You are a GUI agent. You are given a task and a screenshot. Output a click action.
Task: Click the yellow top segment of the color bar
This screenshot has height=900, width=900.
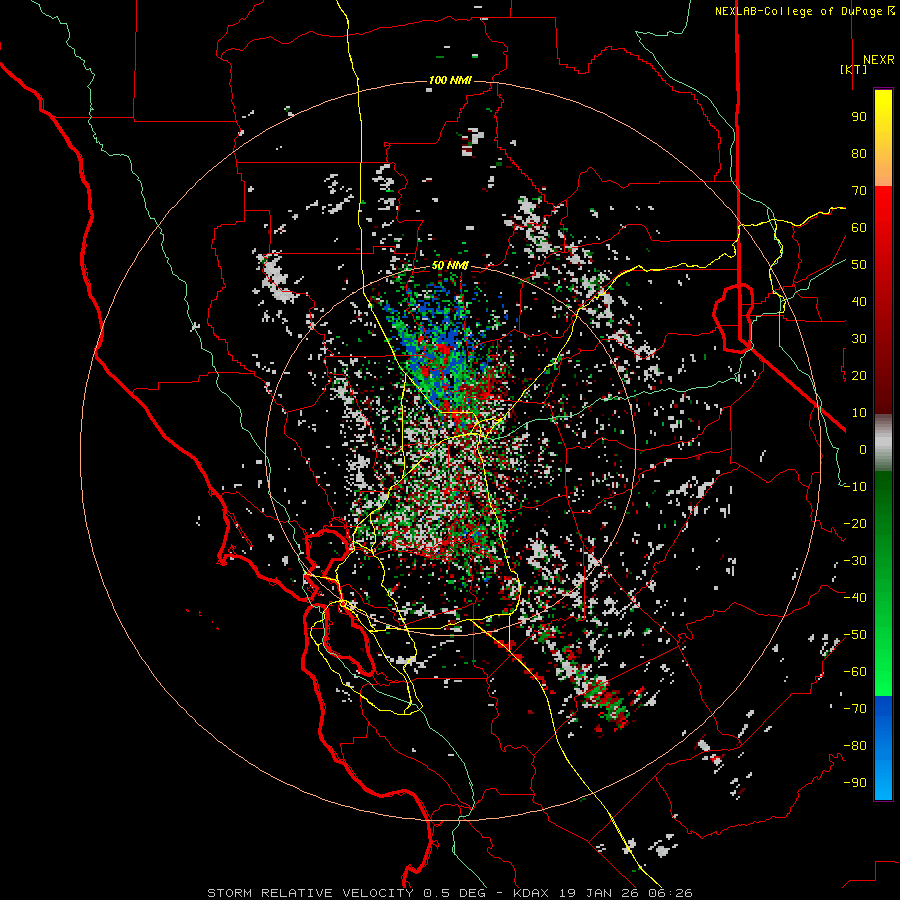tap(883, 138)
